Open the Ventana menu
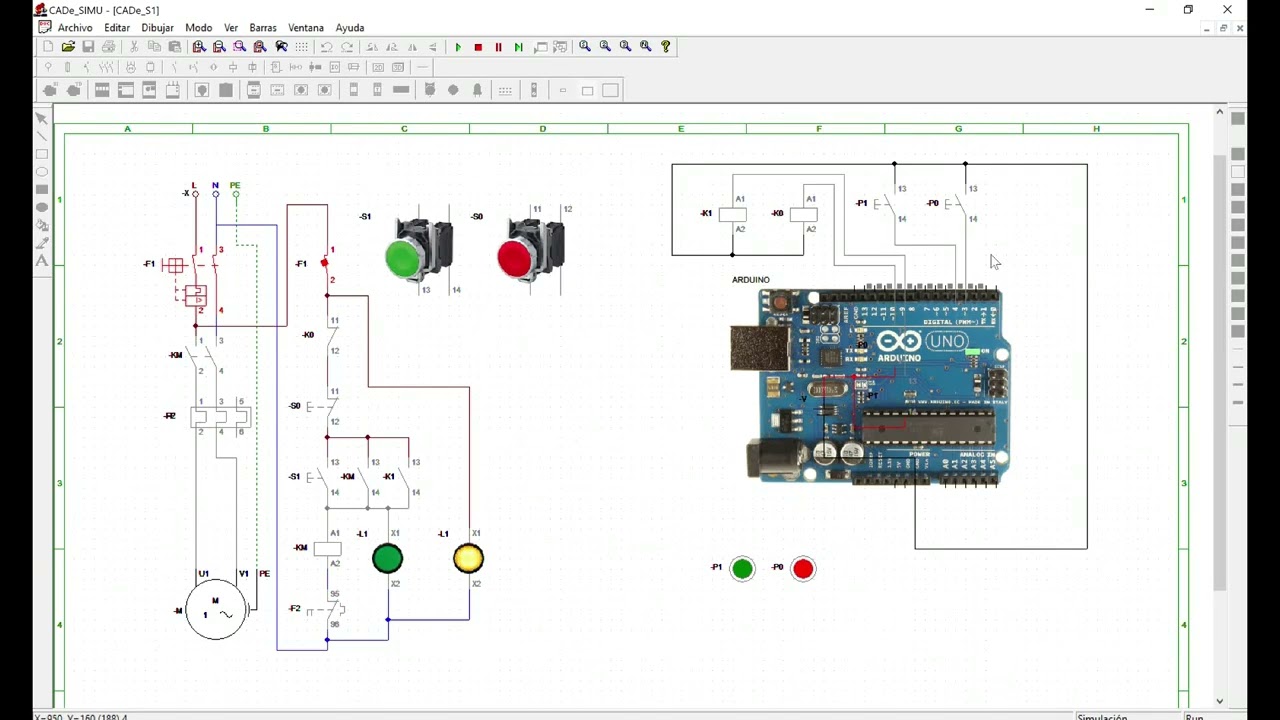 coord(306,28)
